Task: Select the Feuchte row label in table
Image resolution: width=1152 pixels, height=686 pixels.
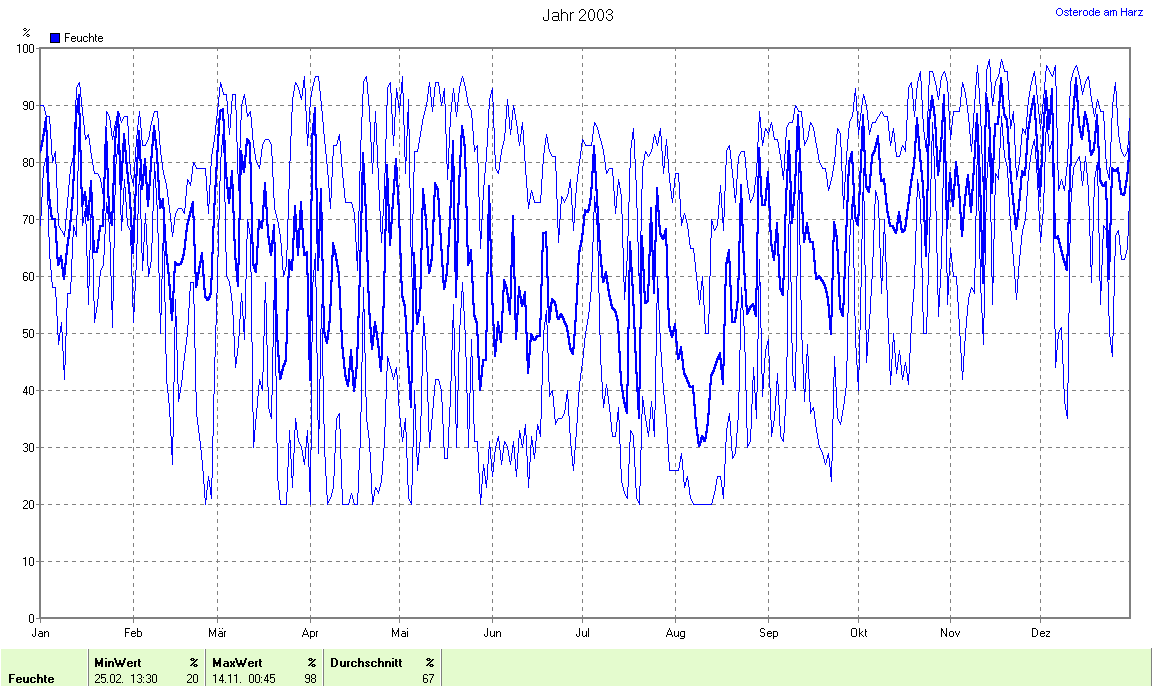Action: tap(29, 679)
